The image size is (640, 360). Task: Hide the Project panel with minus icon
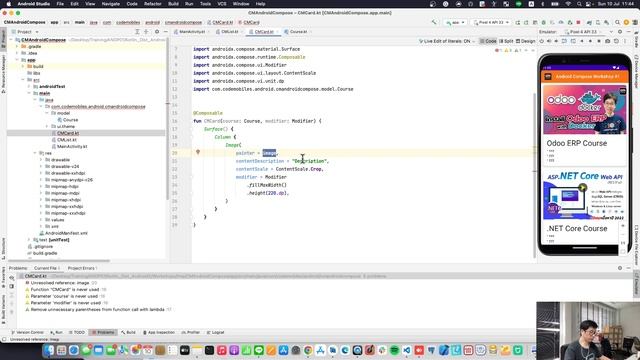(166, 31)
